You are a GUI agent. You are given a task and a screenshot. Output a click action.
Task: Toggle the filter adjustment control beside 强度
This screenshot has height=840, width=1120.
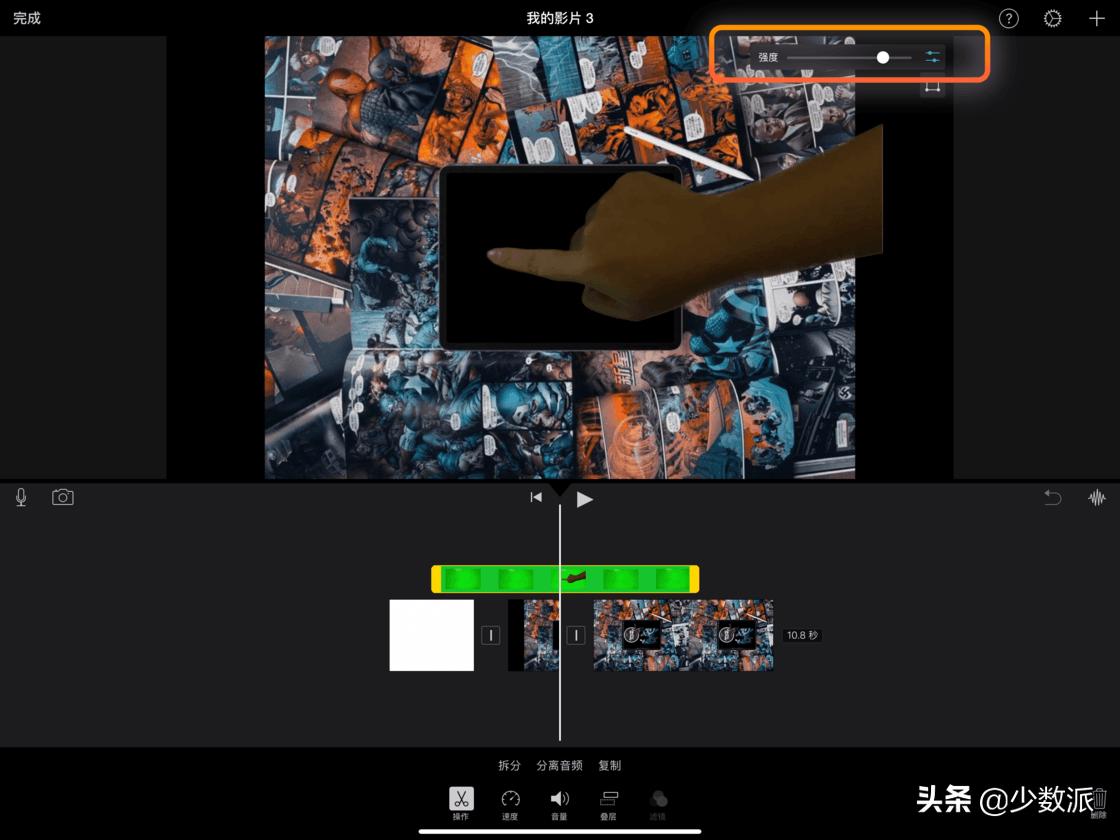pyautogui.click(x=932, y=57)
